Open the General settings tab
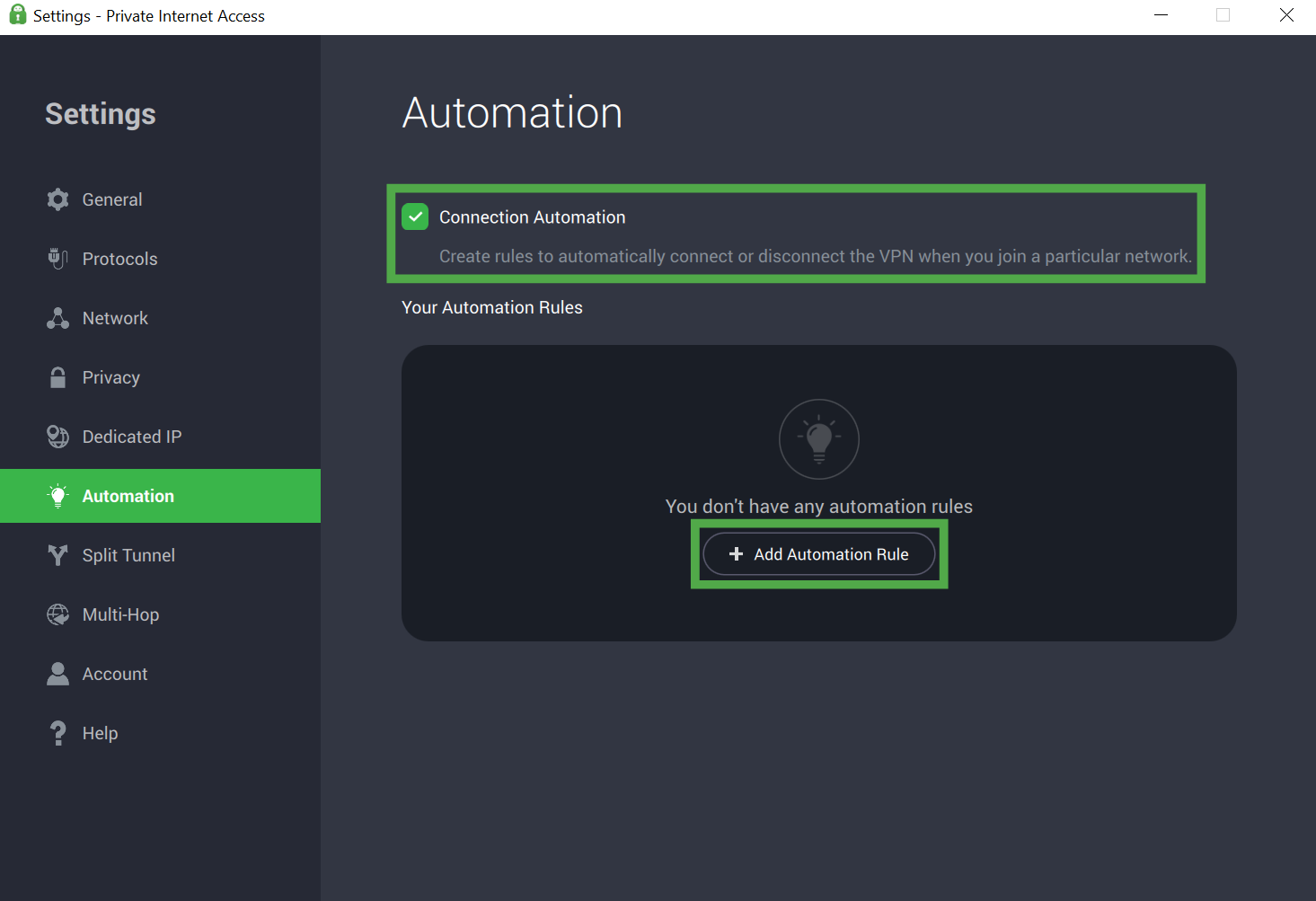 [160, 199]
